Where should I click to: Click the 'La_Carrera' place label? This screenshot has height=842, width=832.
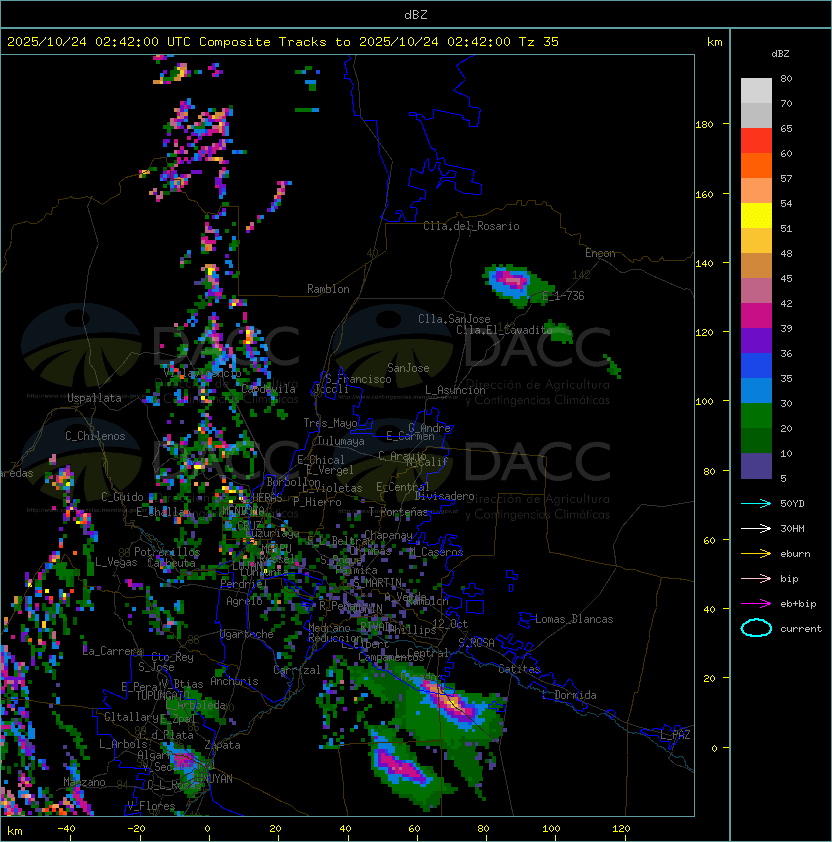pyautogui.click(x=113, y=651)
